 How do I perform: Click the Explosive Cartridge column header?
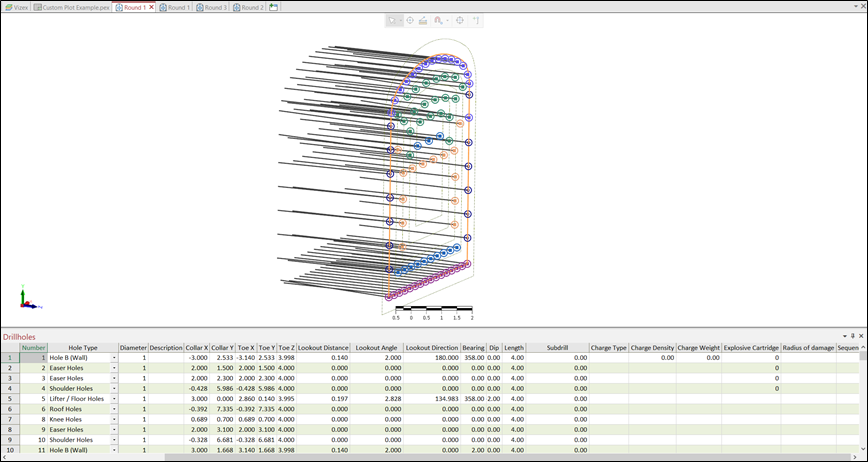point(751,347)
